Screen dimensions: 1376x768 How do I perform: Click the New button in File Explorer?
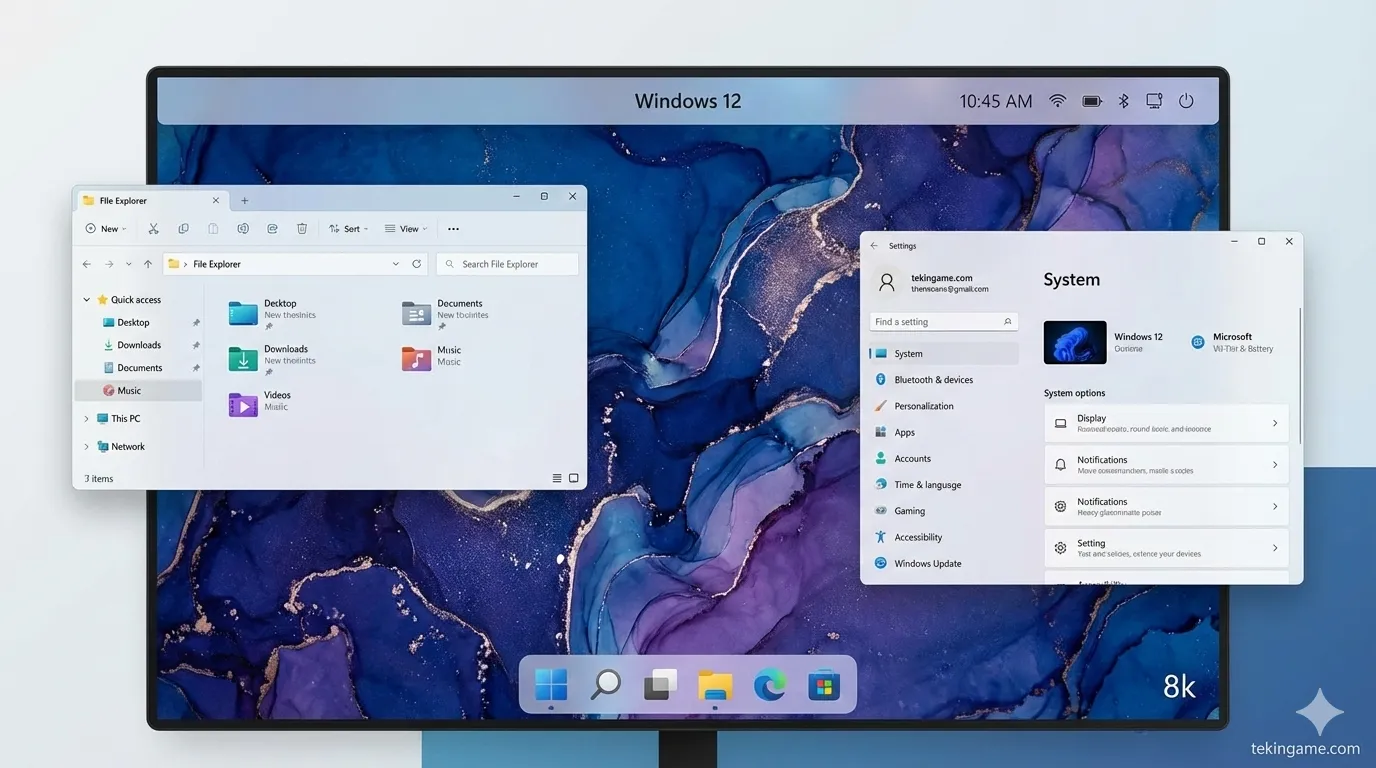tap(106, 229)
